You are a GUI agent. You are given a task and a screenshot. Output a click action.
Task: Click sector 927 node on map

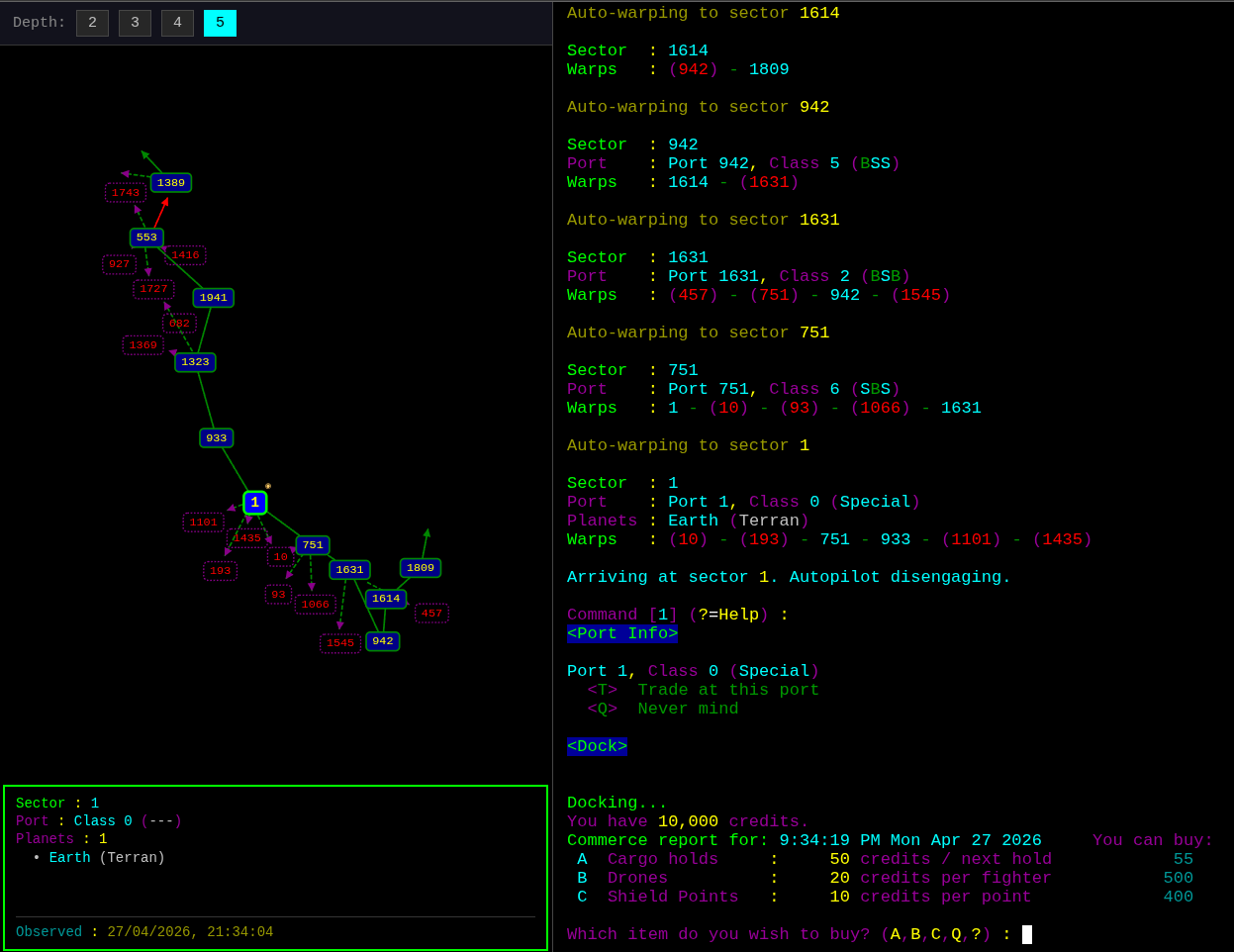(119, 264)
